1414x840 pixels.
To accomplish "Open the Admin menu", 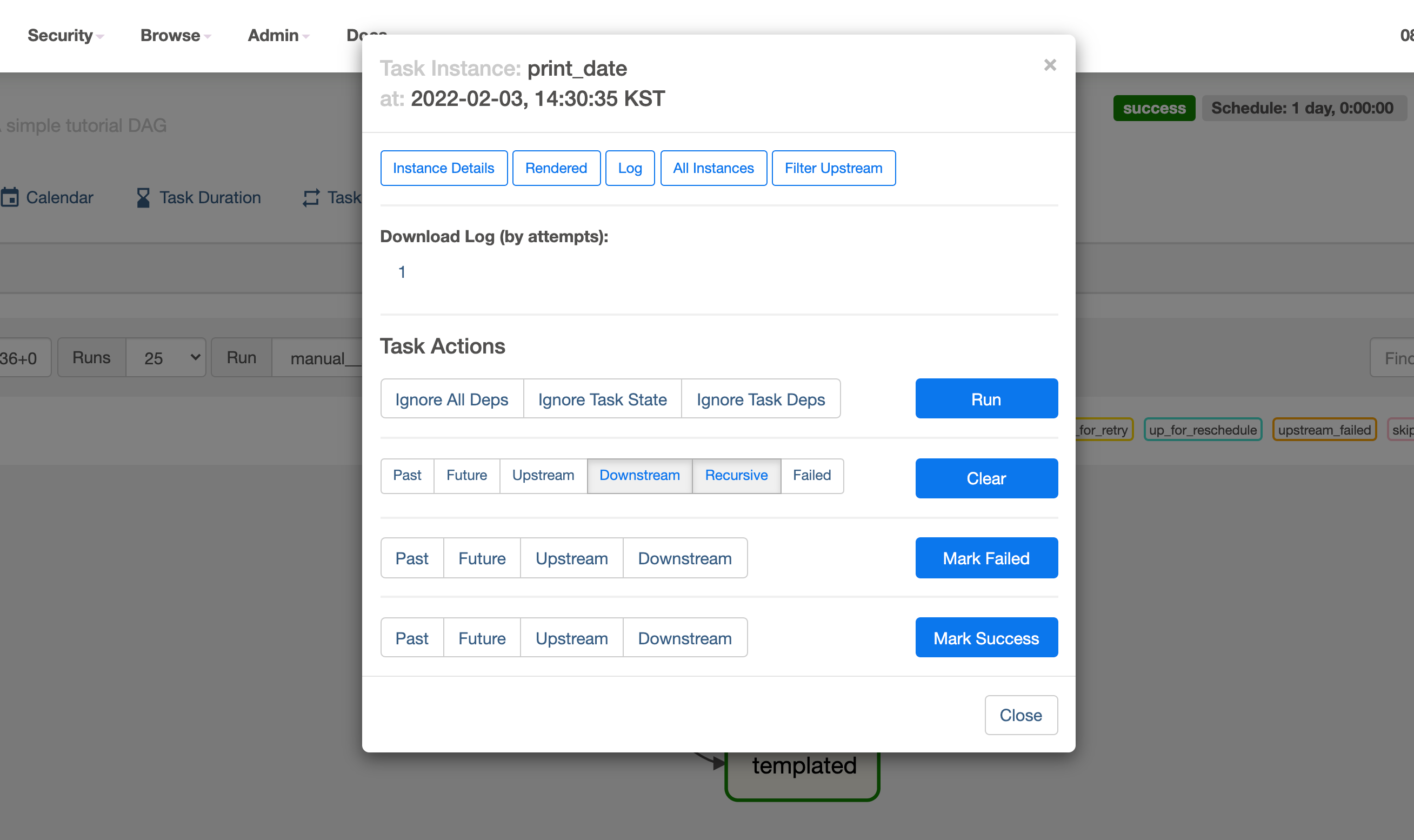I will click(x=278, y=36).
